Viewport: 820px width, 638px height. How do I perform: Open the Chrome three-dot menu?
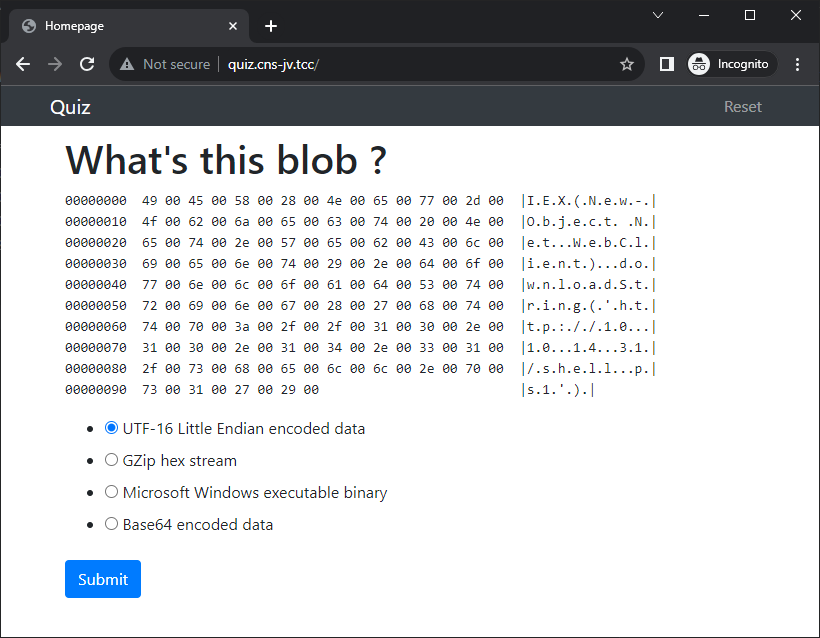(797, 64)
